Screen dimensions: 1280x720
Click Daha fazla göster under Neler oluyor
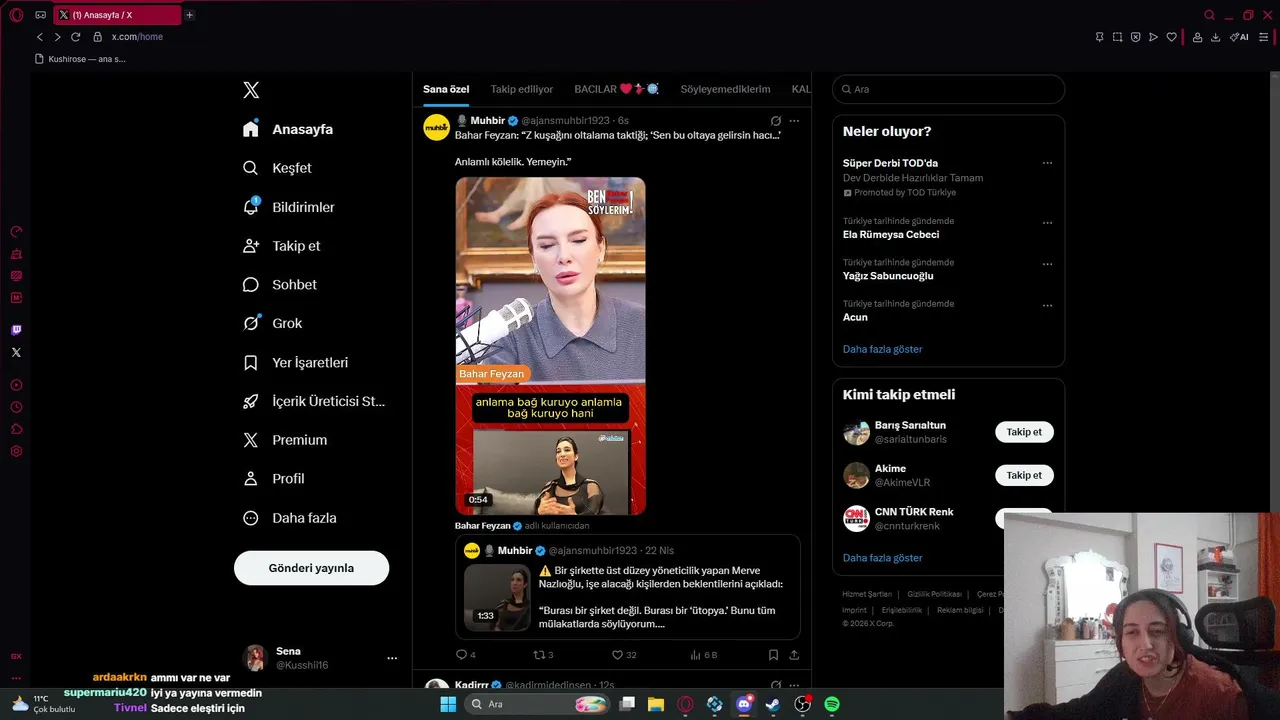point(882,349)
